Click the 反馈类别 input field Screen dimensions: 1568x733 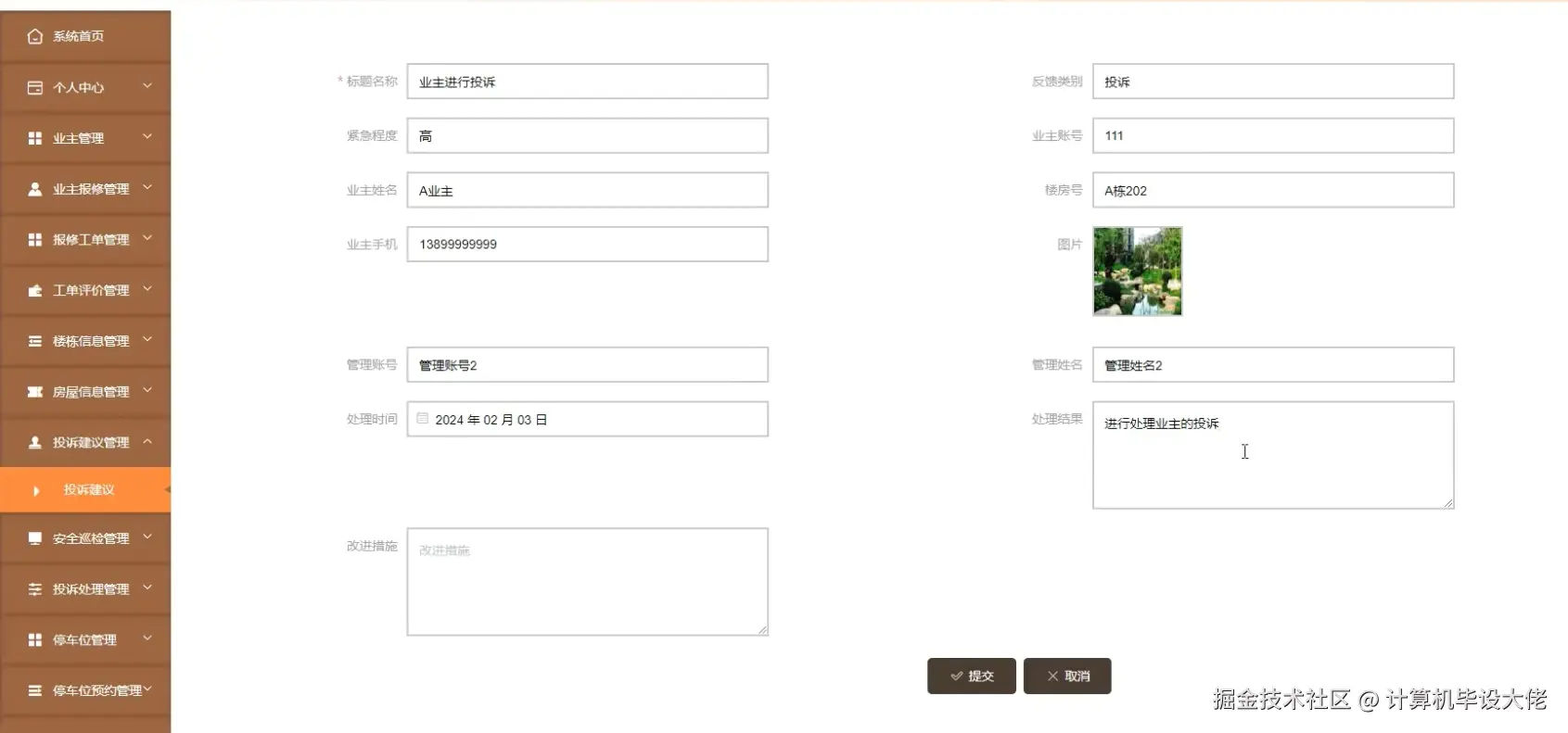[x=1273, y=82]
